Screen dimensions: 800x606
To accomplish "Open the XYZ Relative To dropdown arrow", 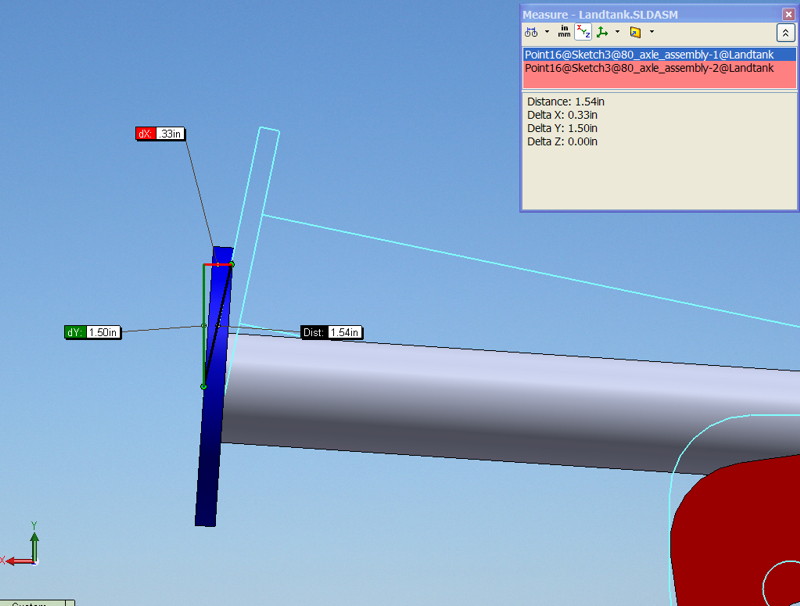I will click(617, 32).
